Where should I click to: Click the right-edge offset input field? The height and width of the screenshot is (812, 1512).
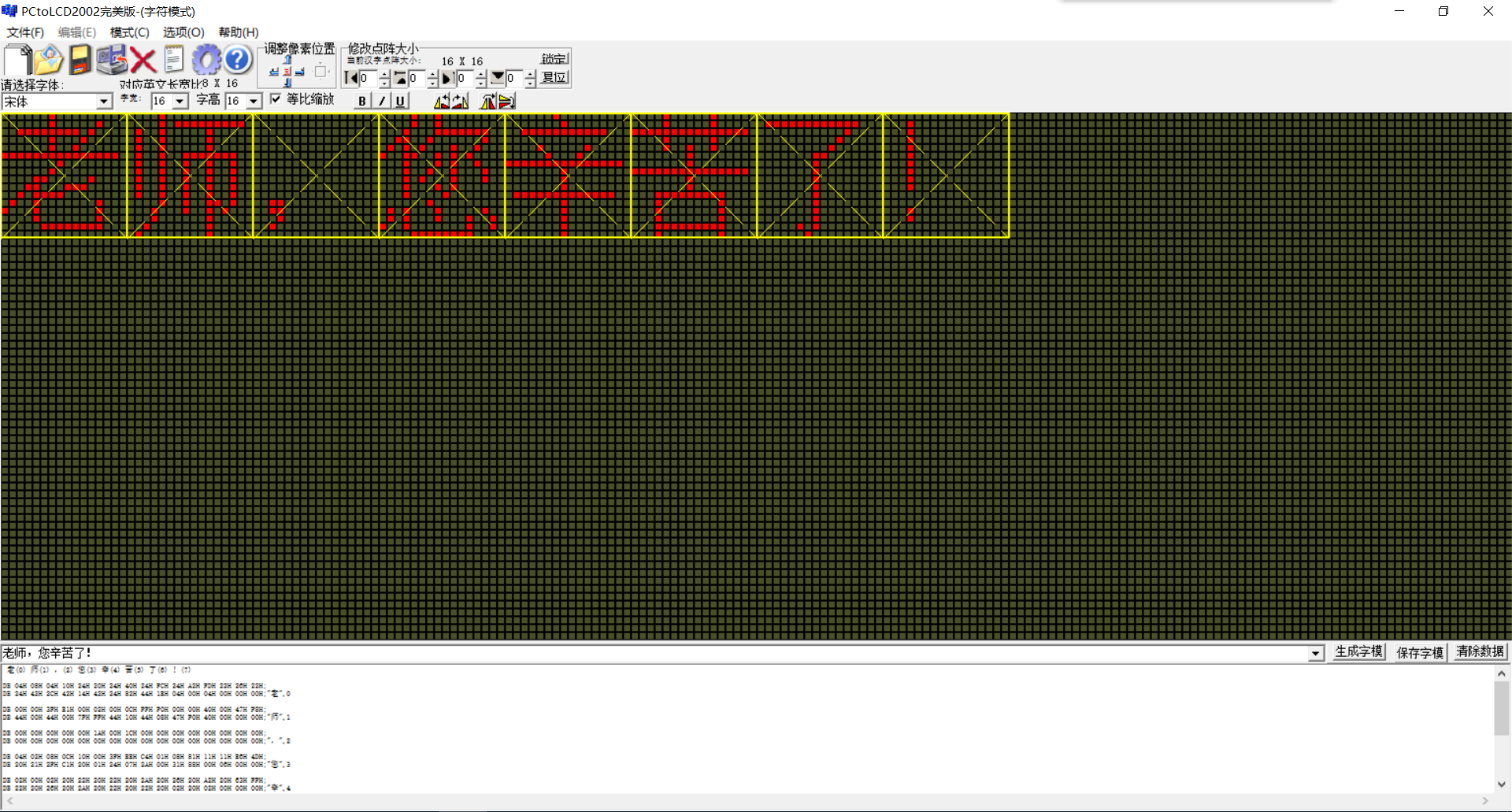[465, 78]
